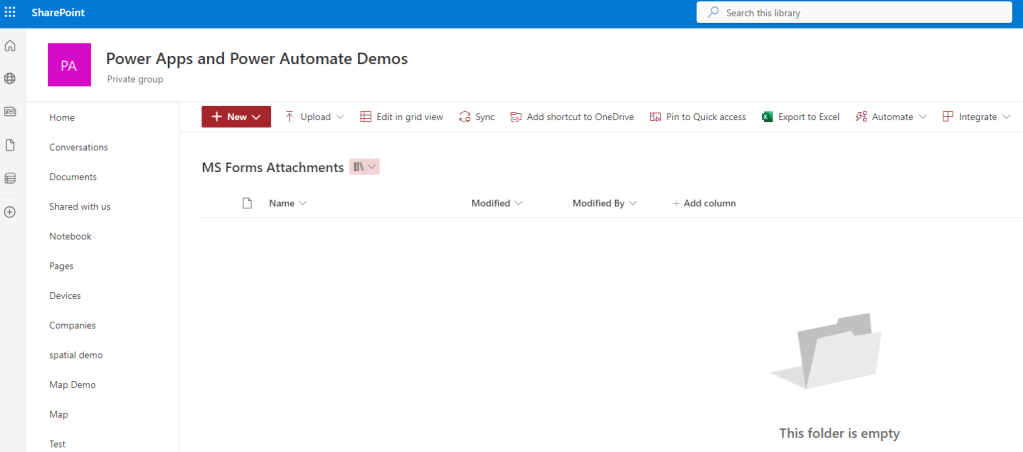
Task: Export the library to Excel
Action: pyautogui.click(x=800, y=117)
